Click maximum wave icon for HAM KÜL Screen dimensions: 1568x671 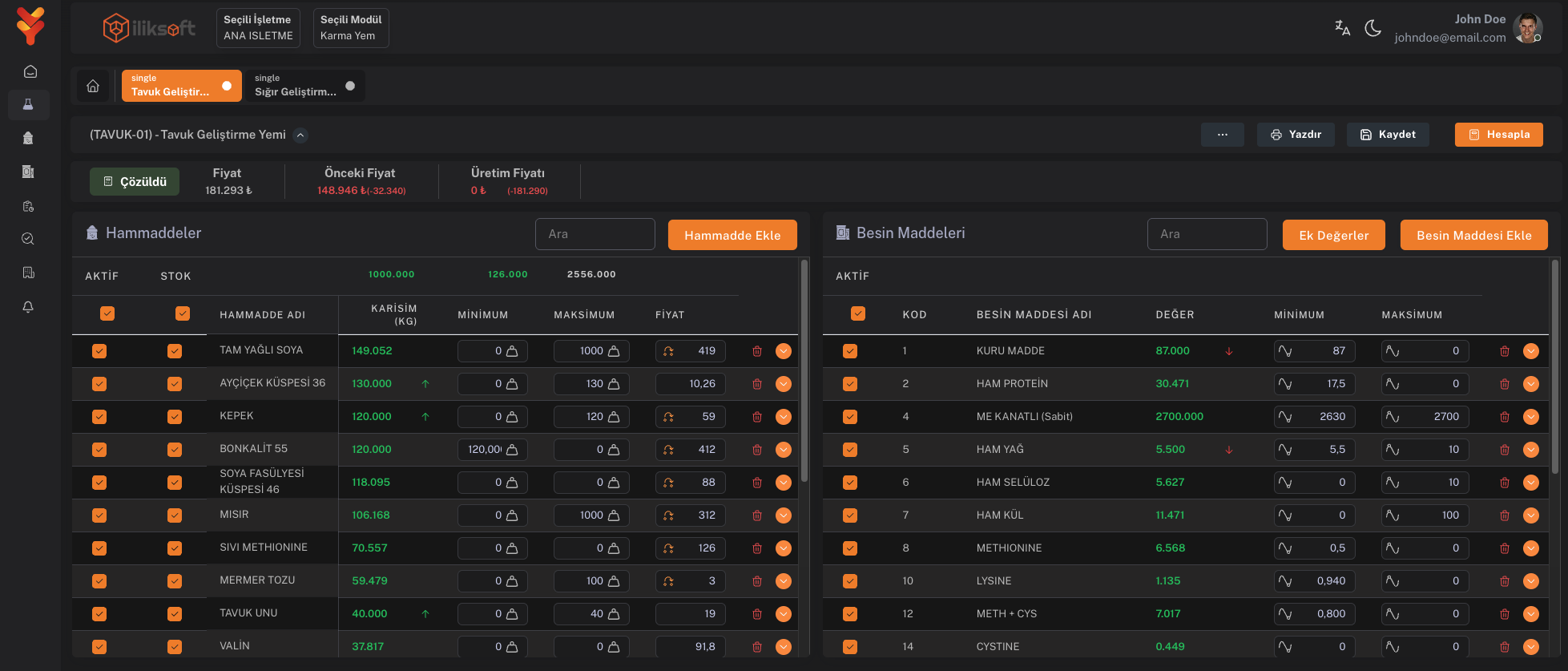(x=1393, y=515)
